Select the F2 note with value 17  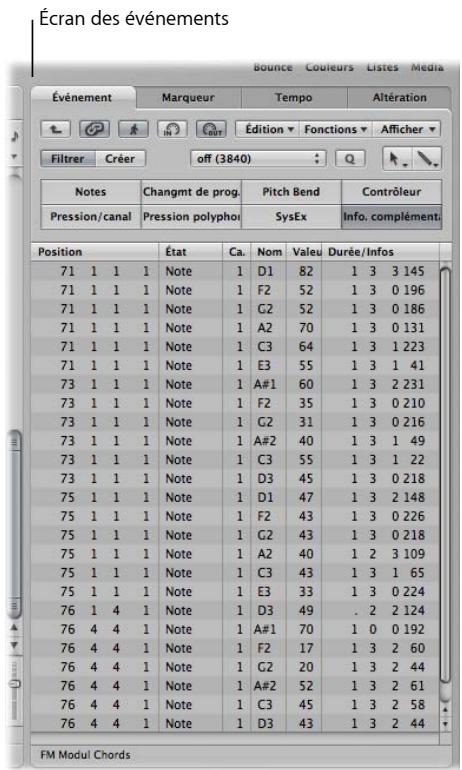(x=235, y=648)
